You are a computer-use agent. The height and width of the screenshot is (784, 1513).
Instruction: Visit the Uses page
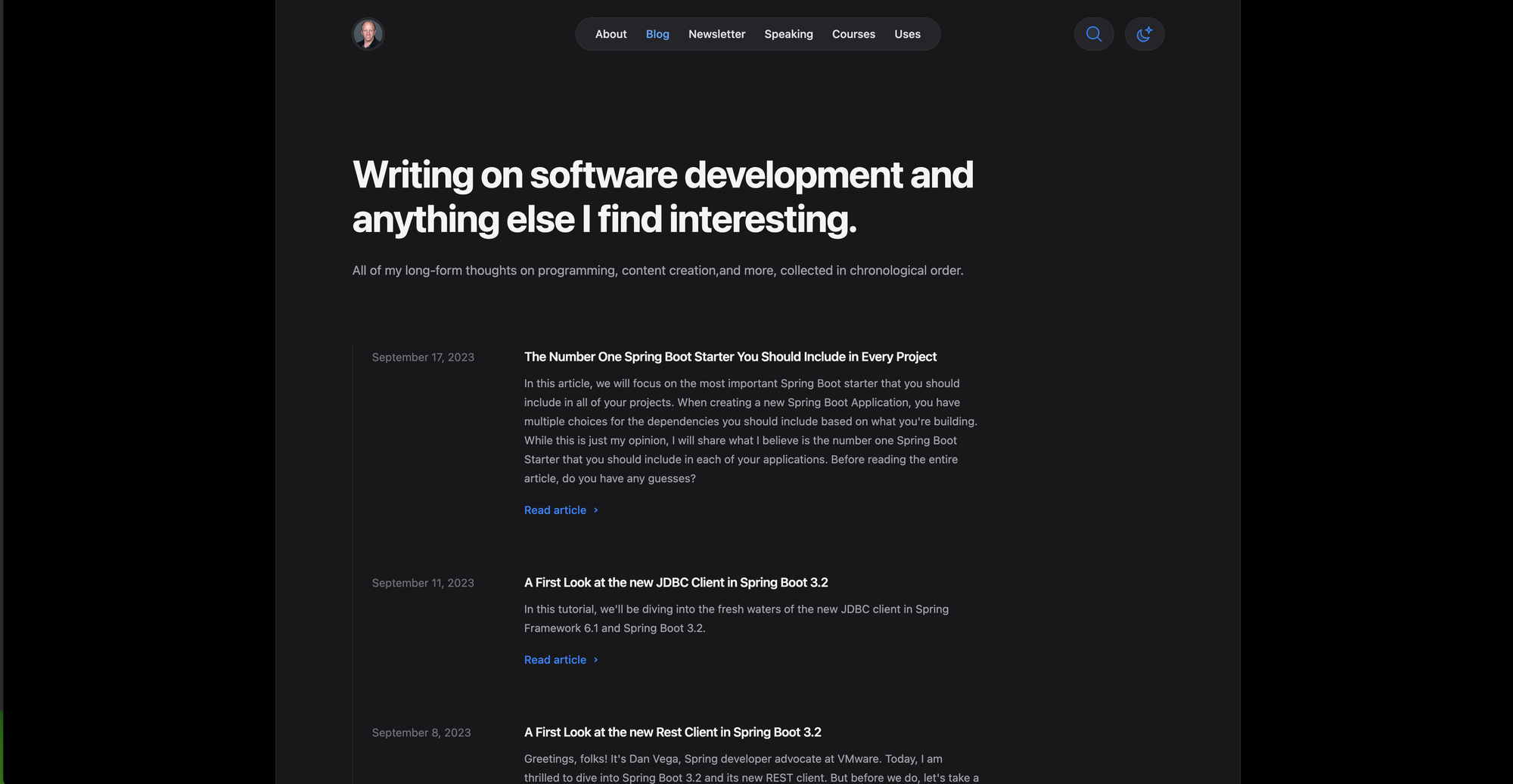(907, 34)
